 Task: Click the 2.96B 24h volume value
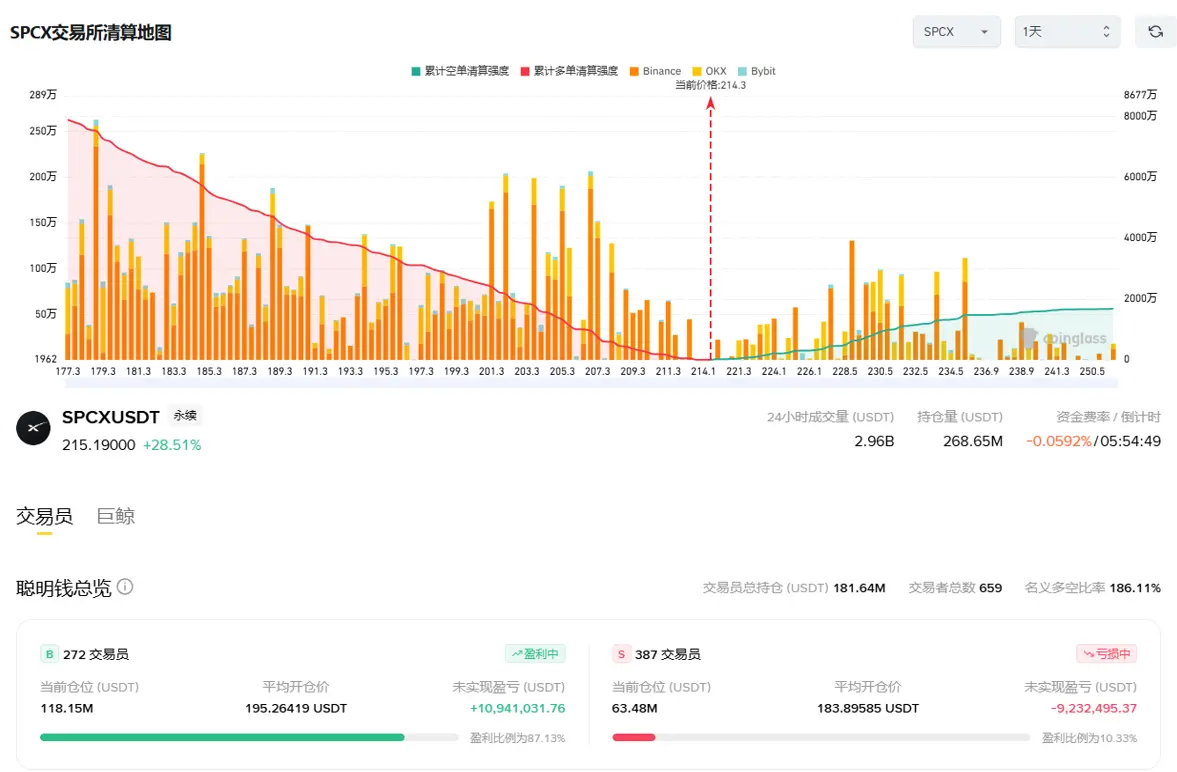click(x=874, y=441)
